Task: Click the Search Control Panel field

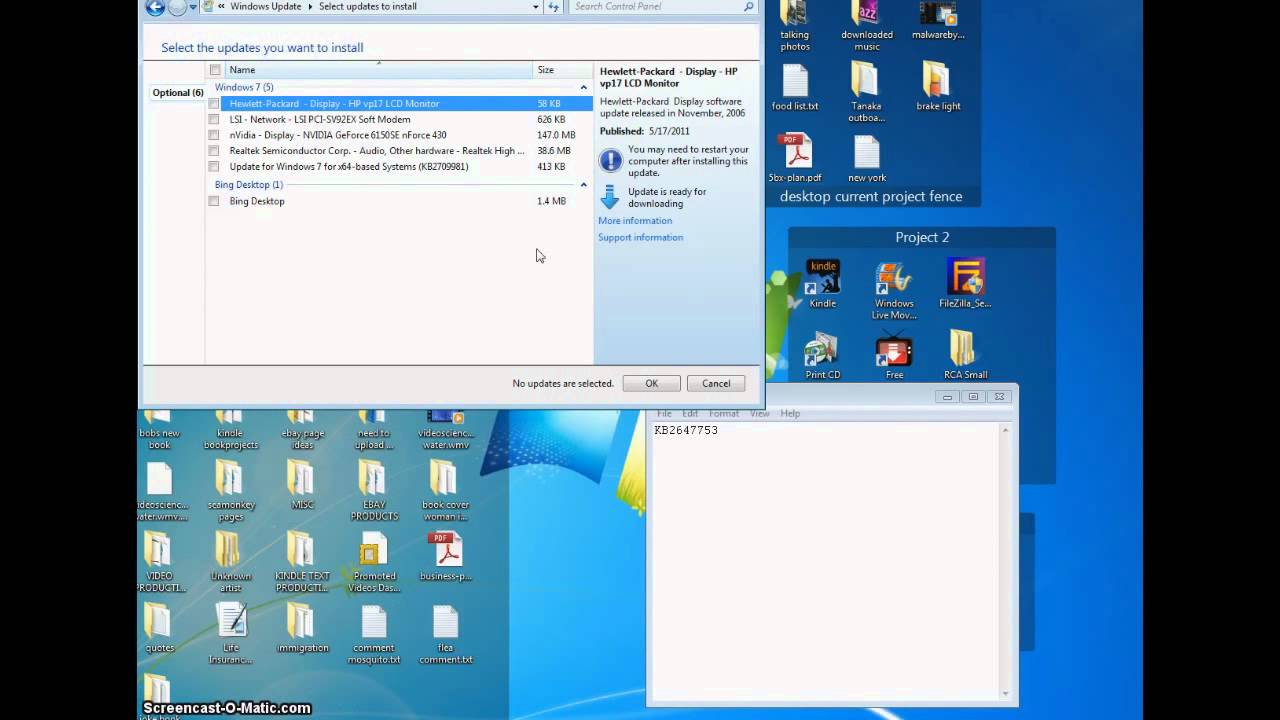Action: pos(657,6)
